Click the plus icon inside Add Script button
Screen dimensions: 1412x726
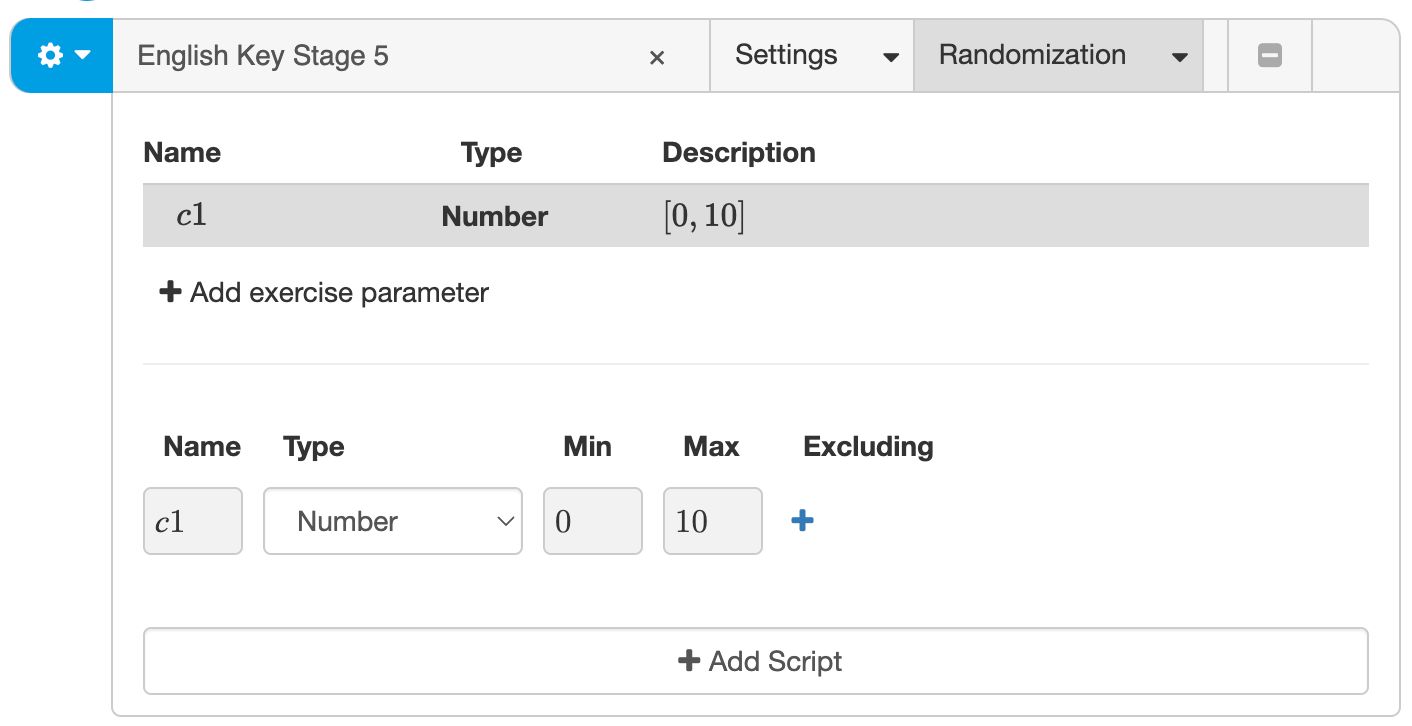point(690,660)
